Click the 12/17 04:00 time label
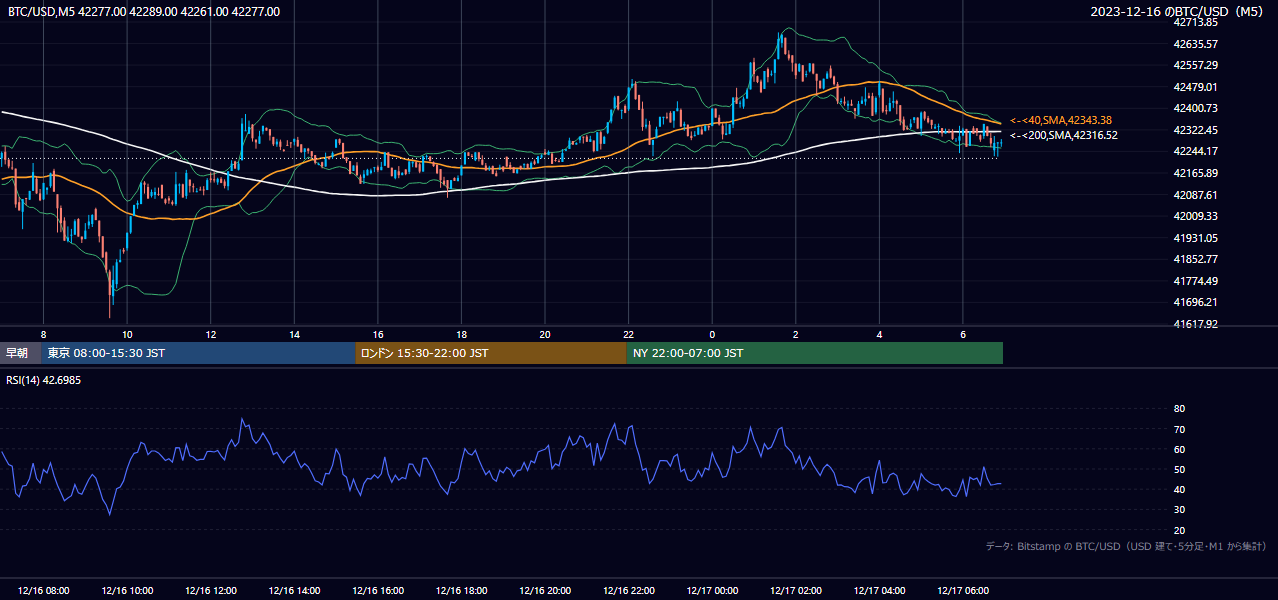Screen dimensions: 1278x600 tap(879, 591)
